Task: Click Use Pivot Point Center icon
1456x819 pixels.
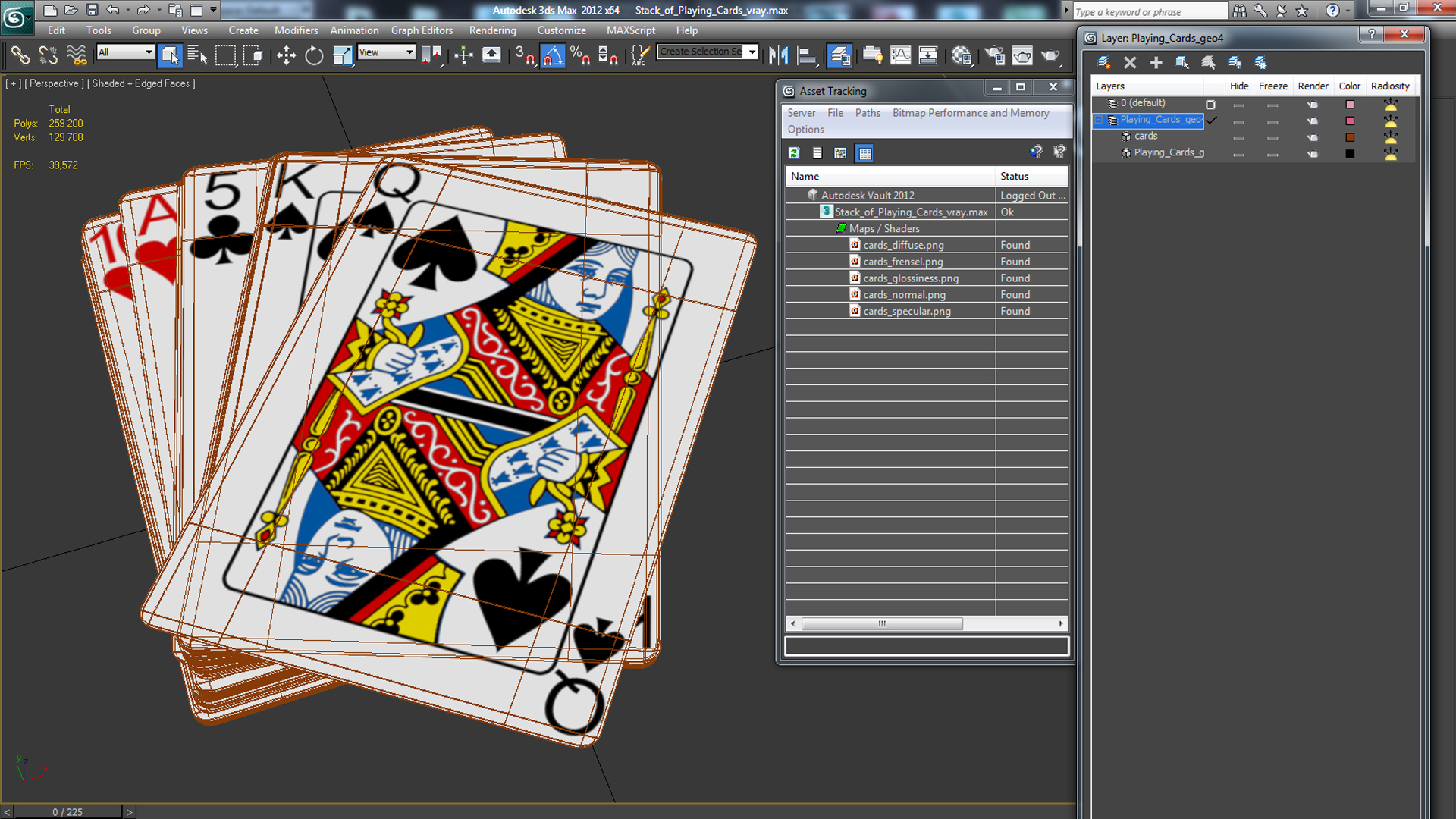Action: point(431,55)
